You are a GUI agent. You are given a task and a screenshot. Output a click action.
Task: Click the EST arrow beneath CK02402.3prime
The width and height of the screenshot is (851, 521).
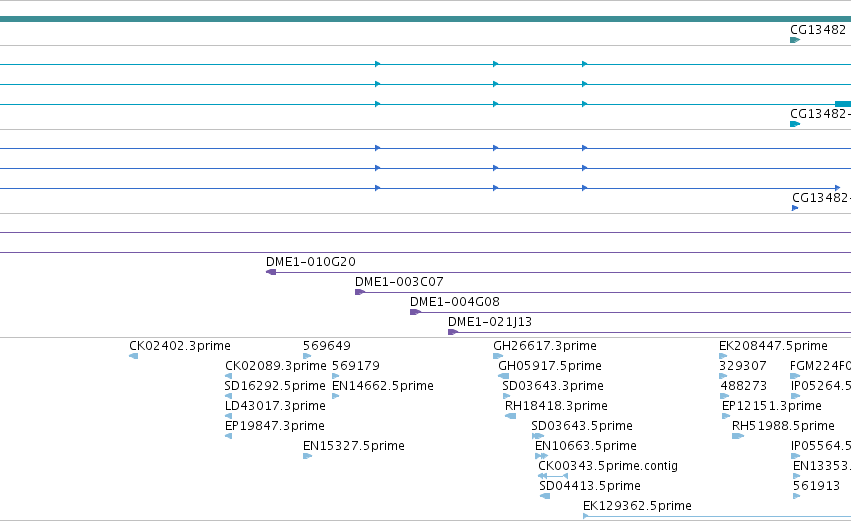(134, 357)
